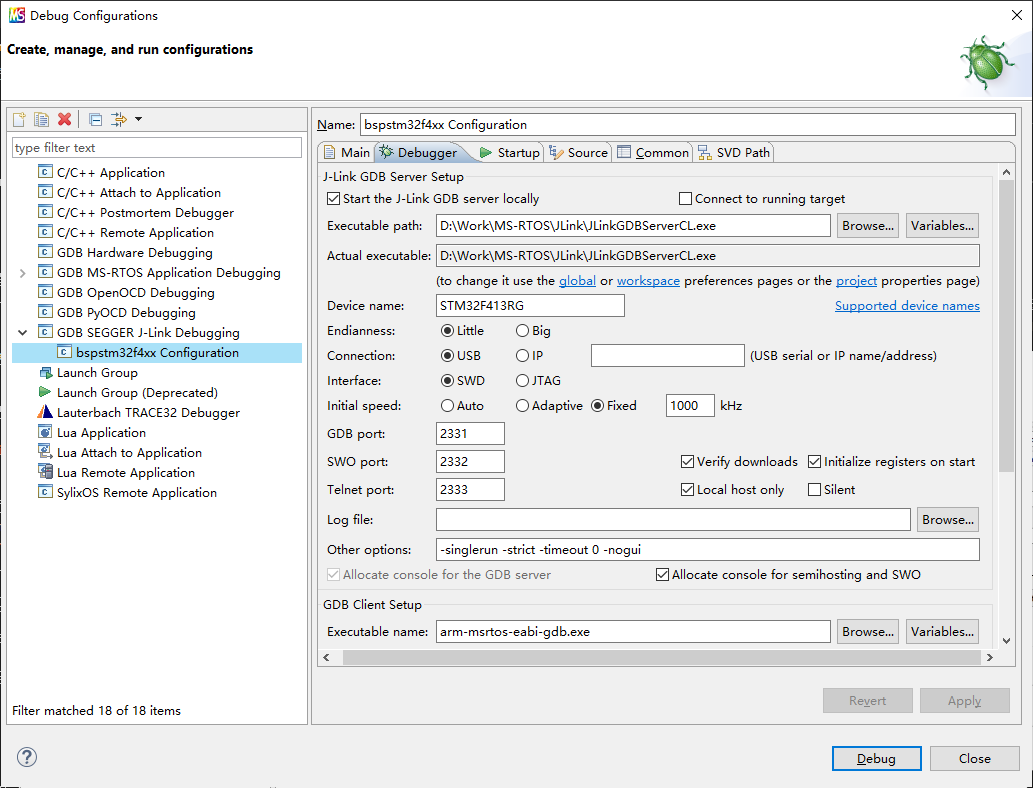Open the filter dropdown arrow in toolbar
Screen dimensions: 1033x788
tap(138, 120)
